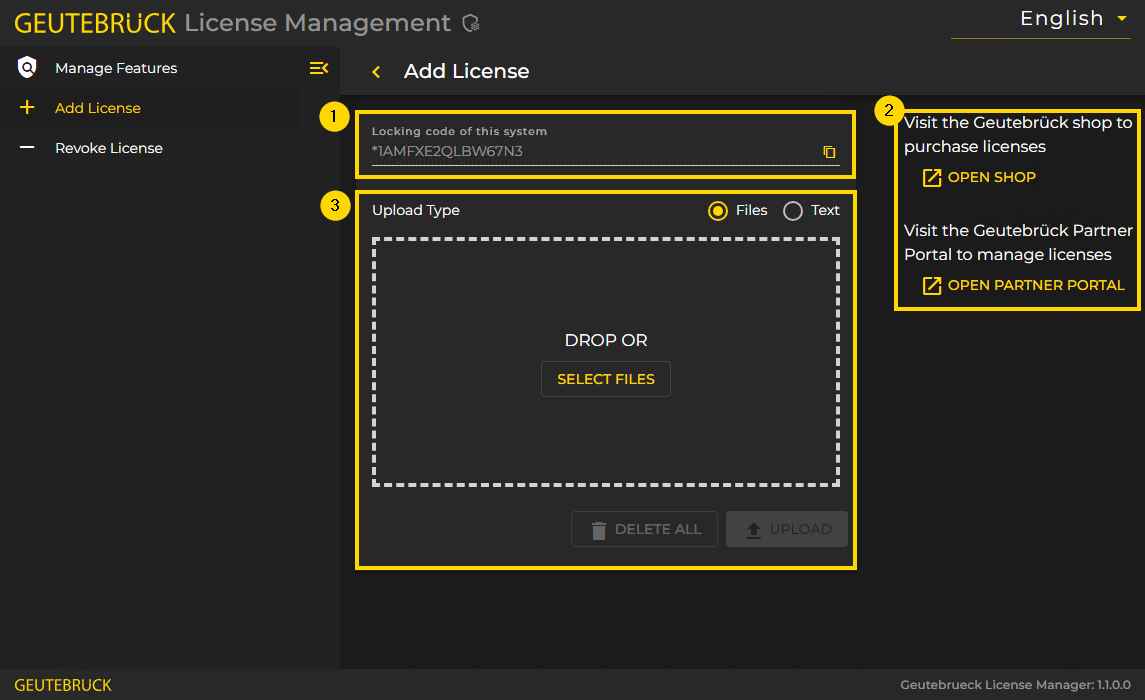Go back using the arrow beside Add License
The width and height of the screenshot is (1145, 700).
pos(376,72)
